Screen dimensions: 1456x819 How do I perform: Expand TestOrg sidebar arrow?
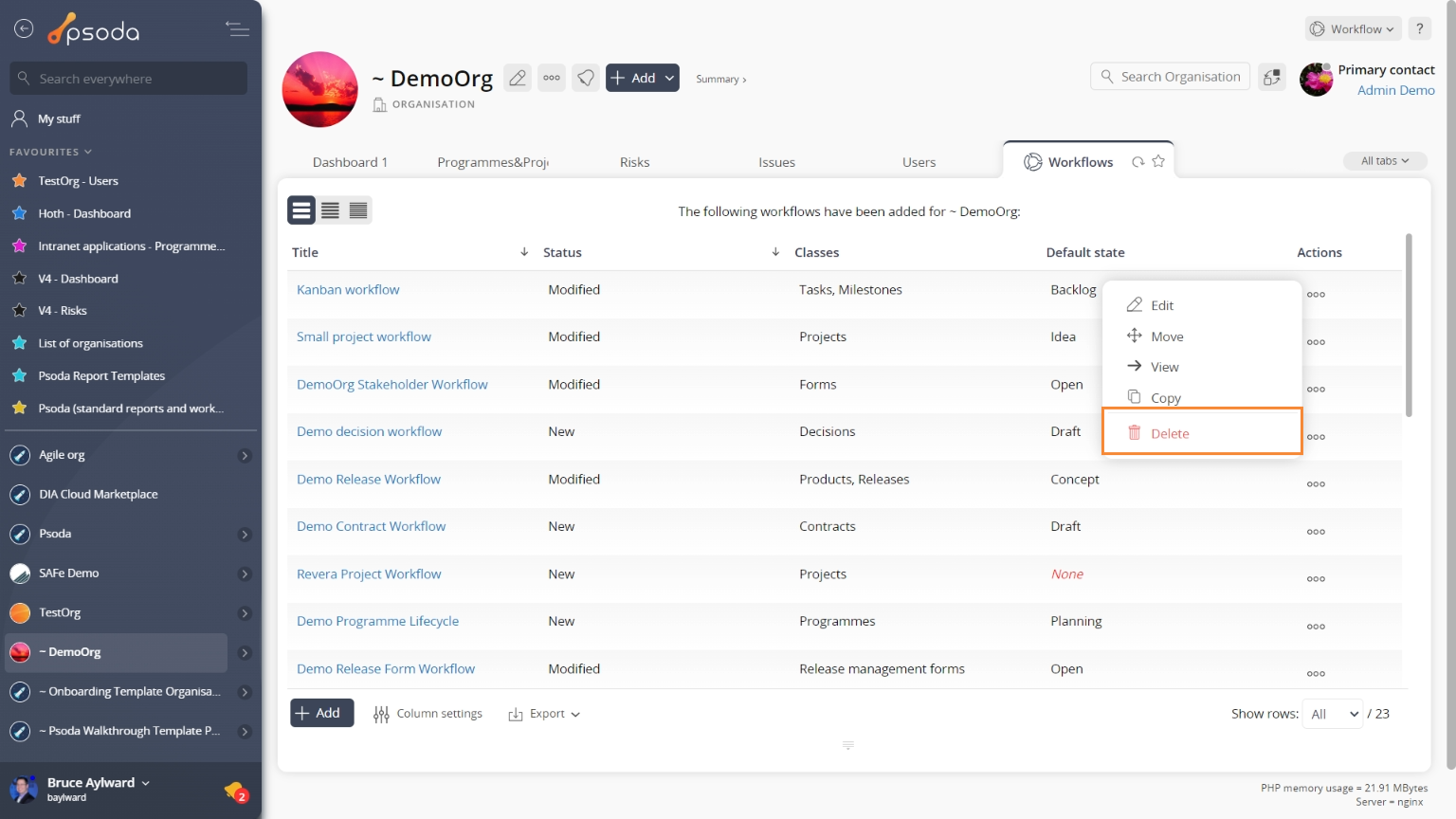click(x=245, y=613)
